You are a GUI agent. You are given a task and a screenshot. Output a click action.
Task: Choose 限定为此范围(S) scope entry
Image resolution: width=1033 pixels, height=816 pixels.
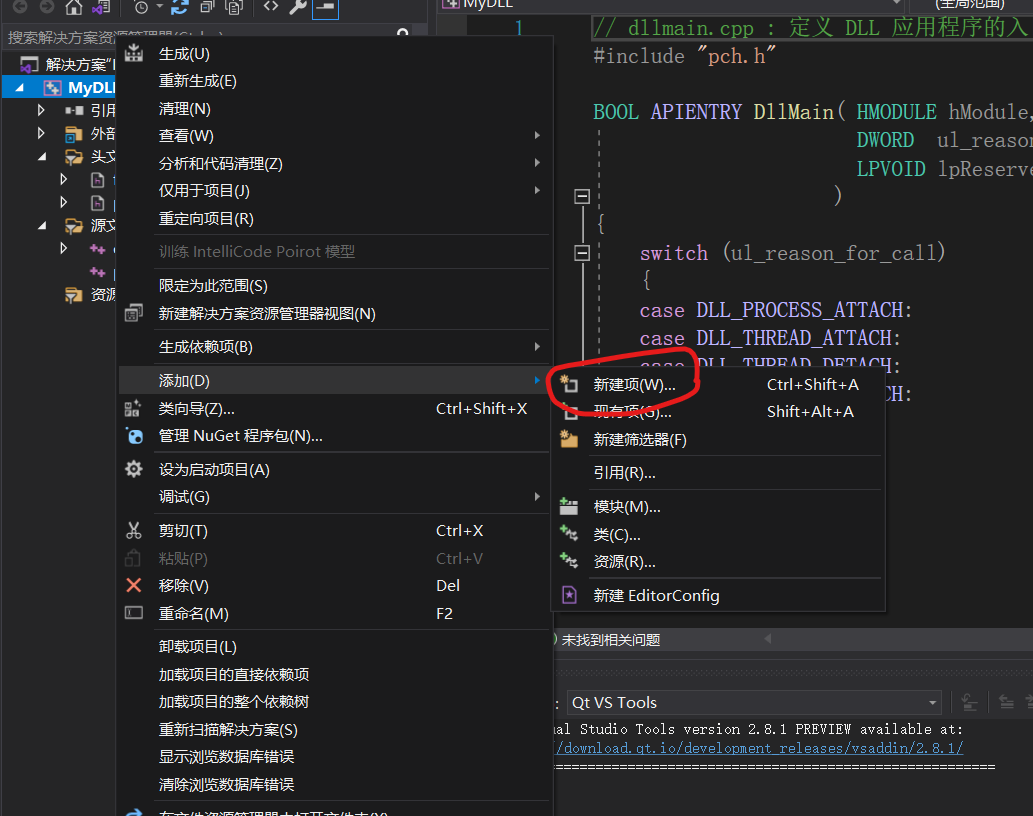click(213, 286)
